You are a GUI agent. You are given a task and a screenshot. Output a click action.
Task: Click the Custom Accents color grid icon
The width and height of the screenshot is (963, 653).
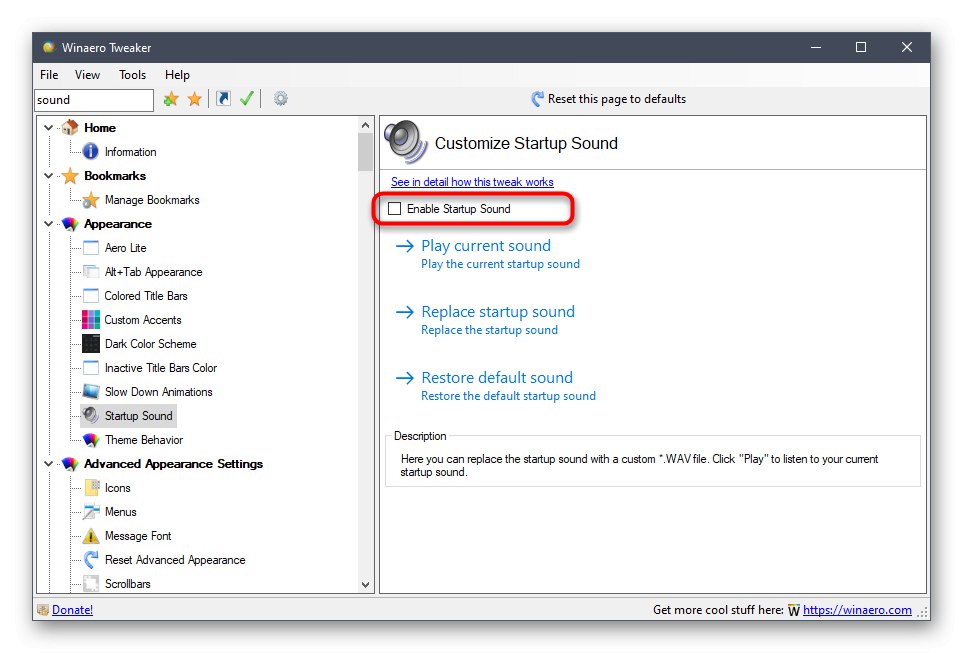pyautogui.click(x=91, y=319)
